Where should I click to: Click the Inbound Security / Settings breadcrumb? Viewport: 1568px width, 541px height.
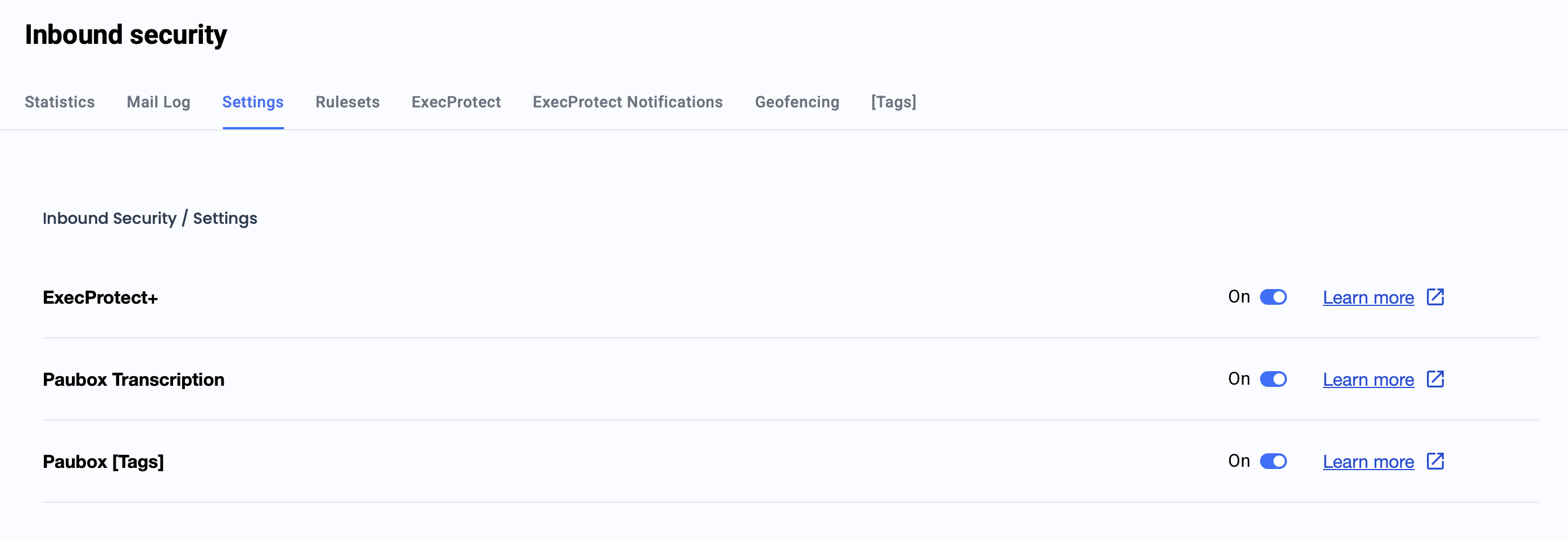(x=149, y=218)
